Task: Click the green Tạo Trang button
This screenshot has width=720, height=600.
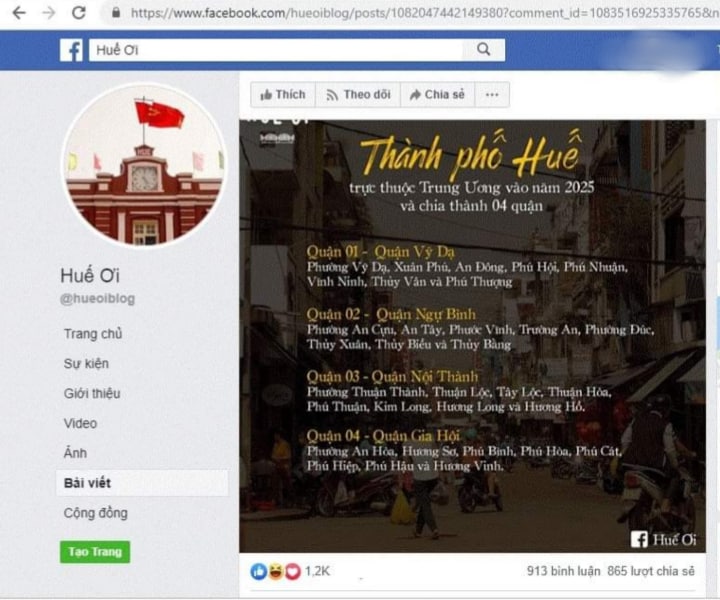Action: [x=95, y=552]
